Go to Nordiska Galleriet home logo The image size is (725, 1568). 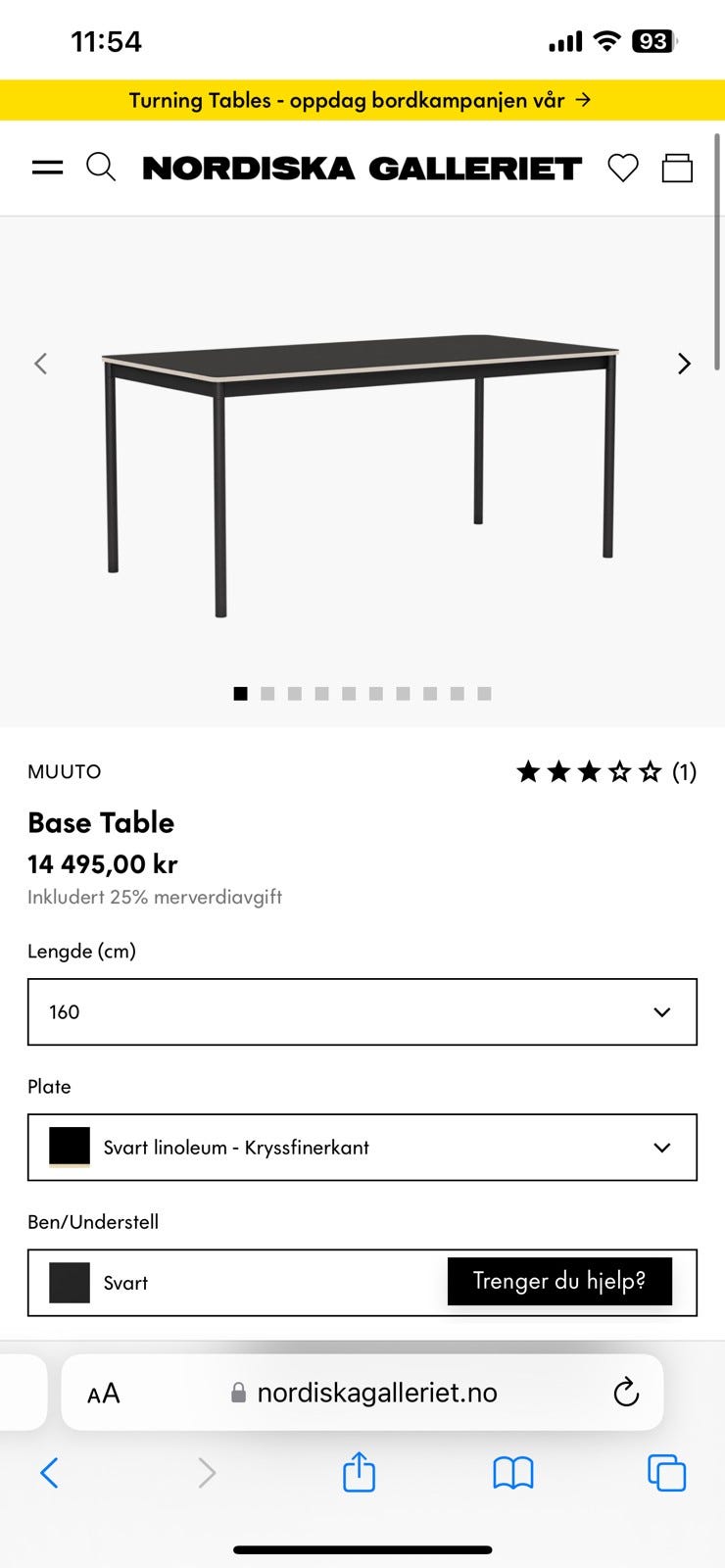click(x=362, y=169)
